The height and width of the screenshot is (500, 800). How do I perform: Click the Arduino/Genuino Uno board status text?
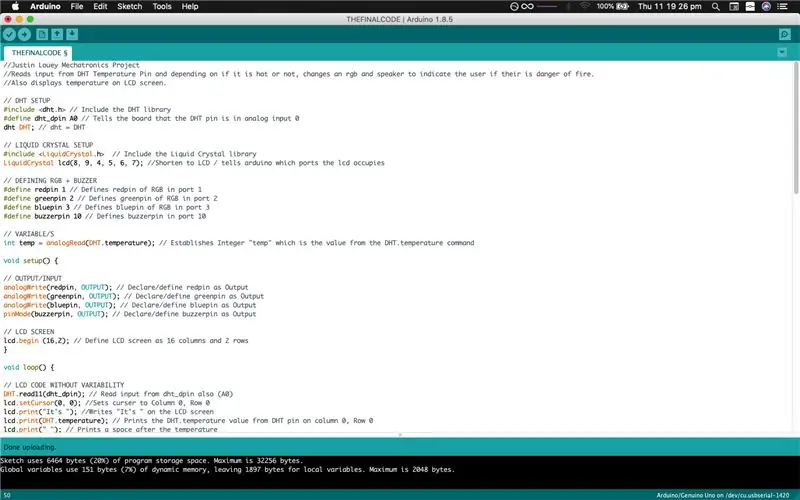(x=722, y=495)
